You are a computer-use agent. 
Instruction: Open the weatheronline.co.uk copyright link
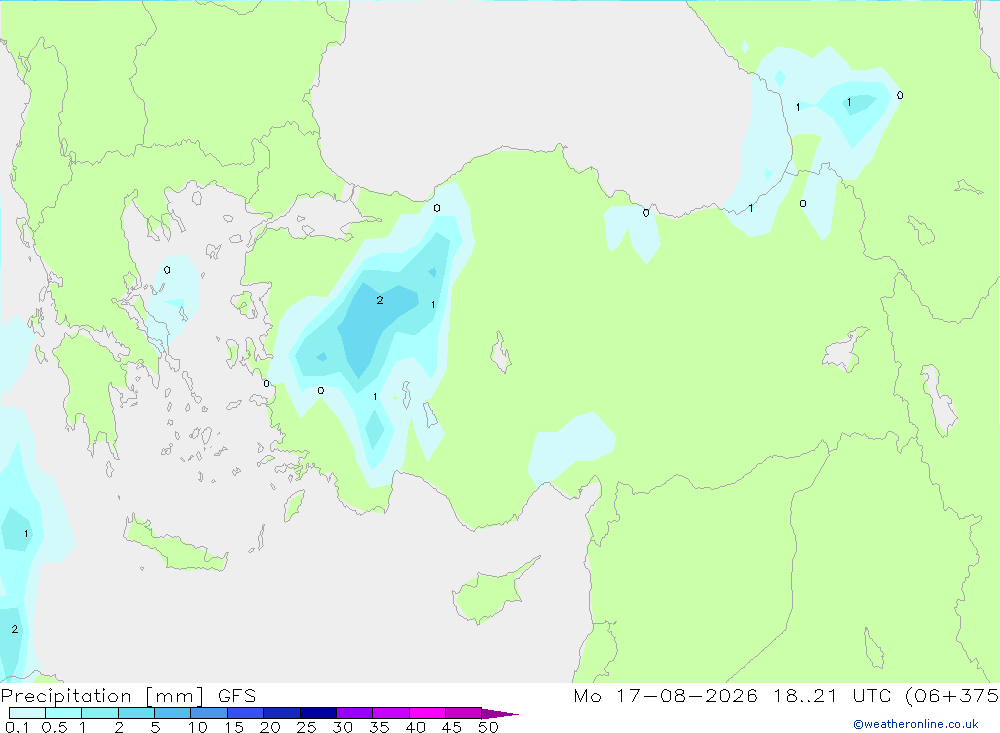[x=916, y=724]
